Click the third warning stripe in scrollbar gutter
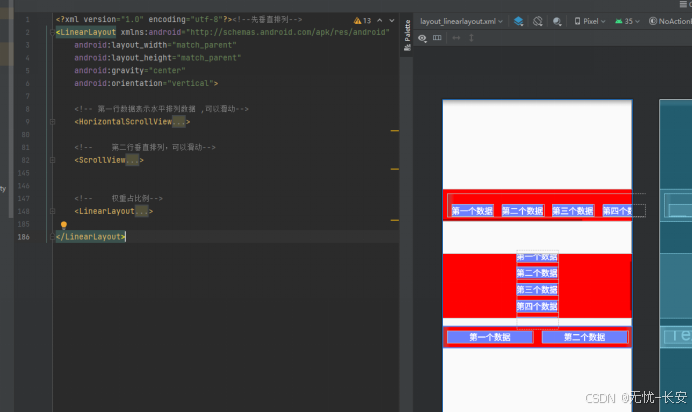This screenshot has width=693, height=412. click(395, 220)
